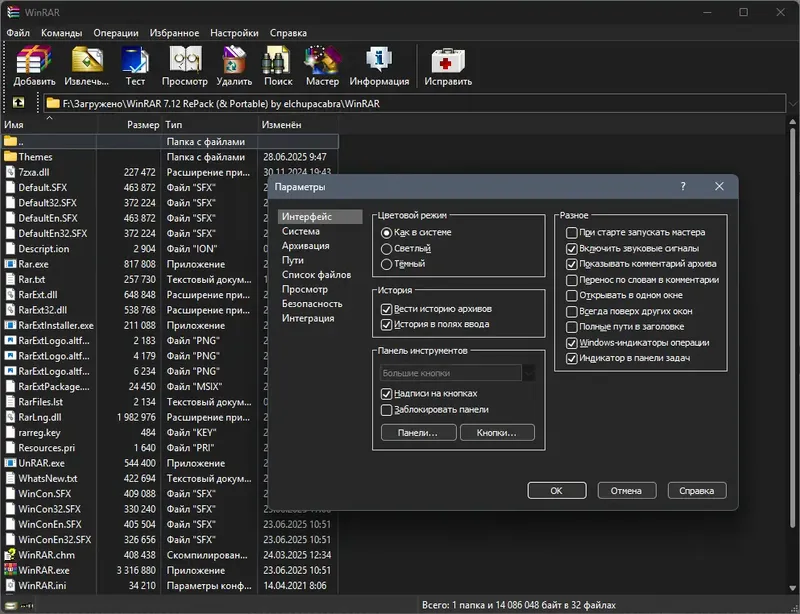Click the Тест (Test) toolbar icon

[135, 61]
